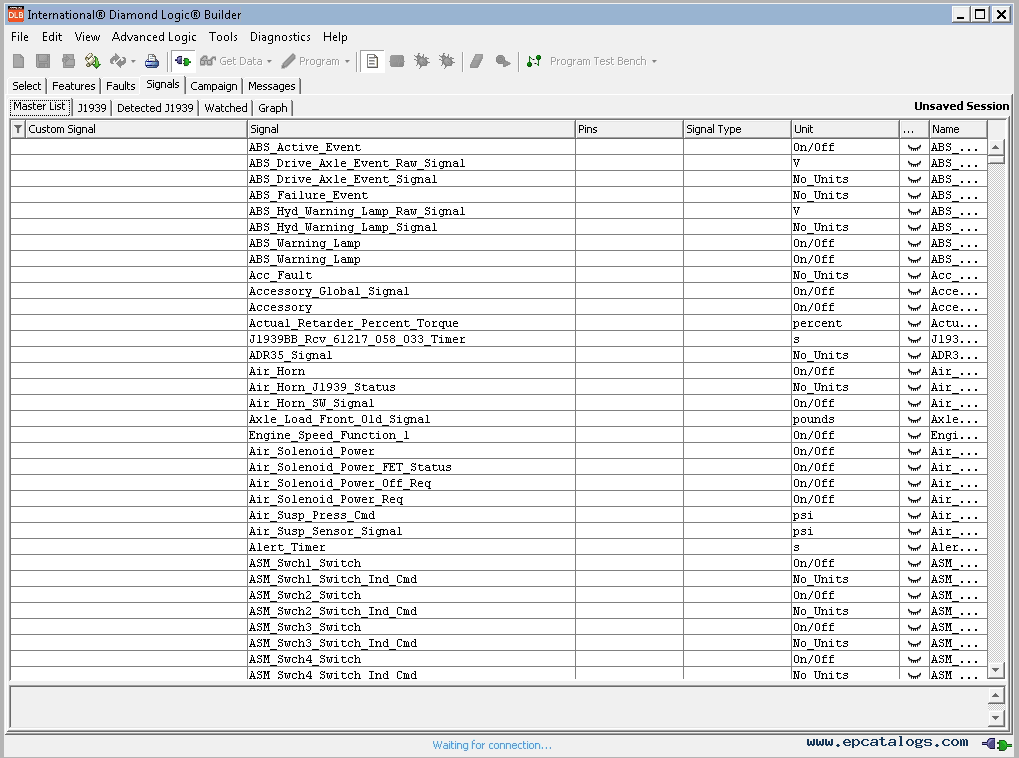
Task: Switch to the Detected J1939 tab
Action: click(x=155, y=108)
